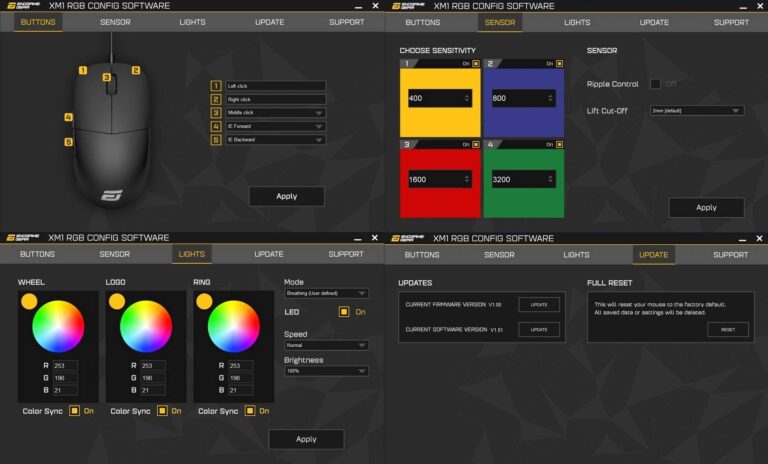Pick a color on the WHEEL color wheel
The width and height of the screenshot is (768, 464).
click(58, 327)
